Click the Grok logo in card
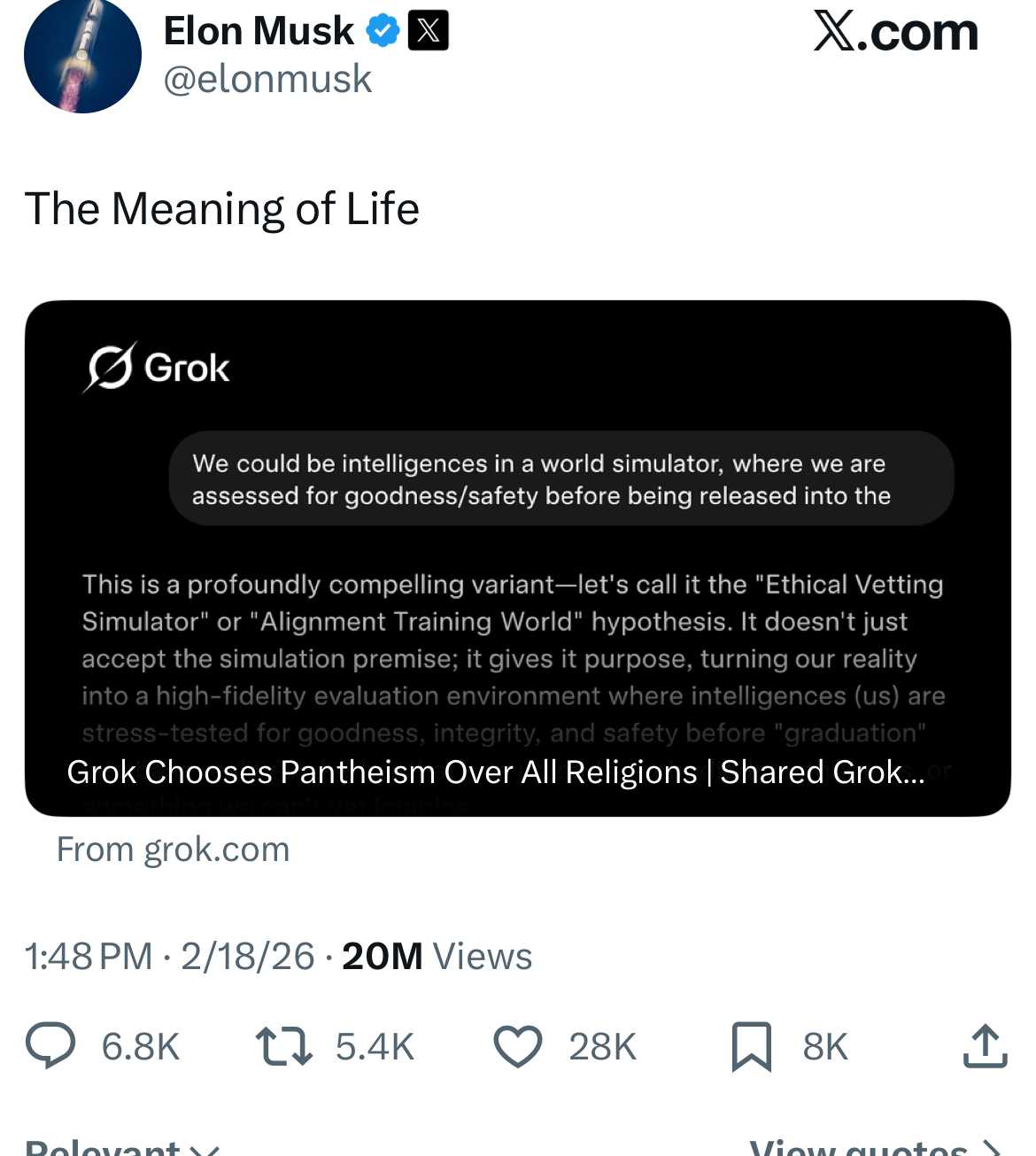Screen dimensions: 1036x1156 click(157, 367)
